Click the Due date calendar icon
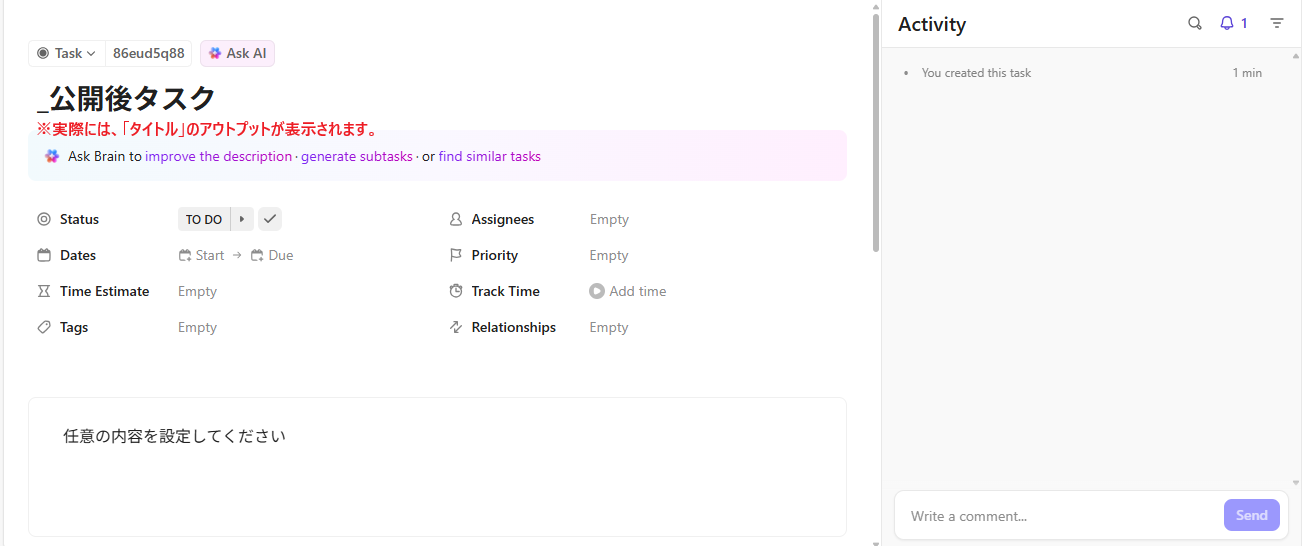 tap(257, 255)
